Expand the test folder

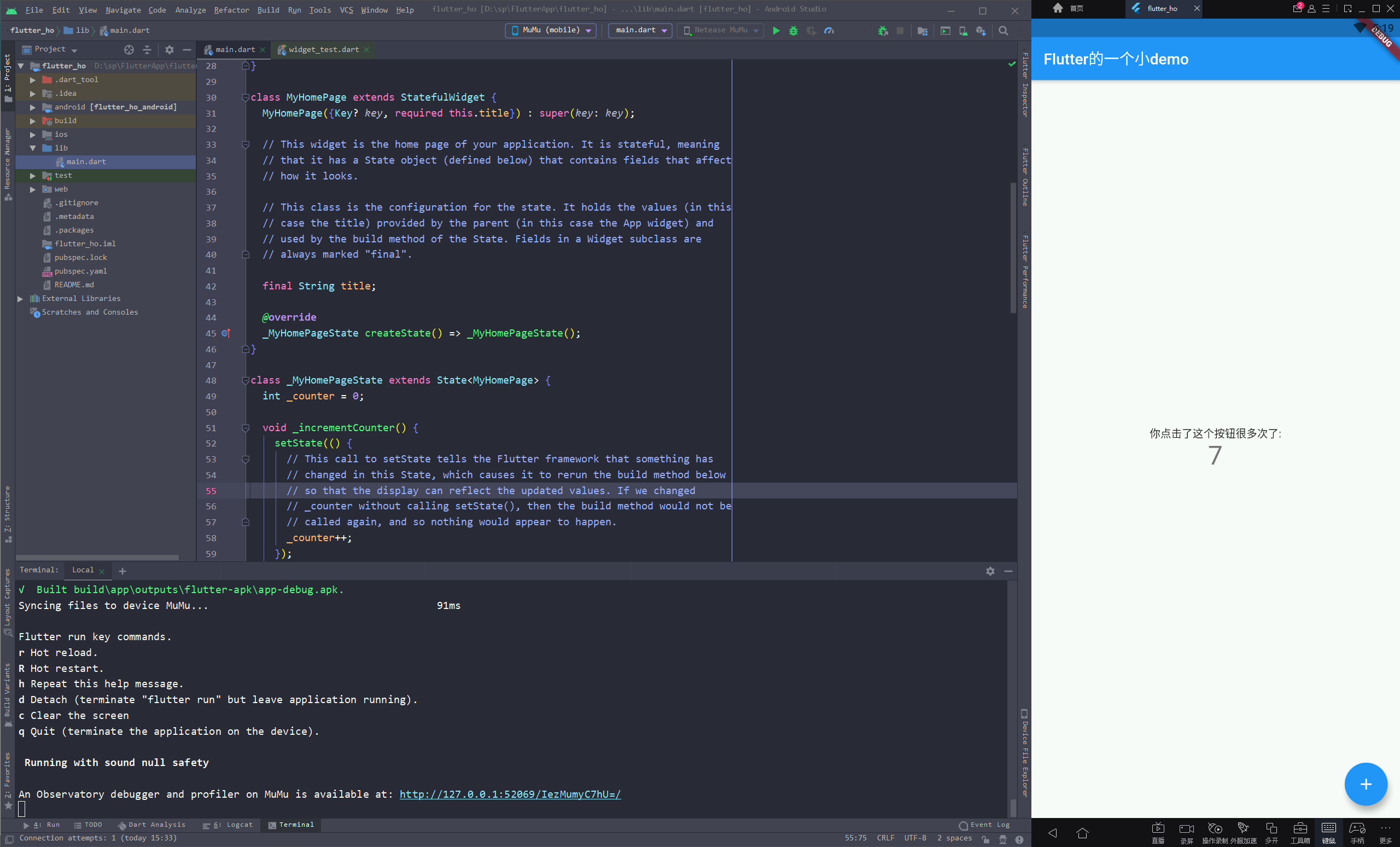(33, 176)
